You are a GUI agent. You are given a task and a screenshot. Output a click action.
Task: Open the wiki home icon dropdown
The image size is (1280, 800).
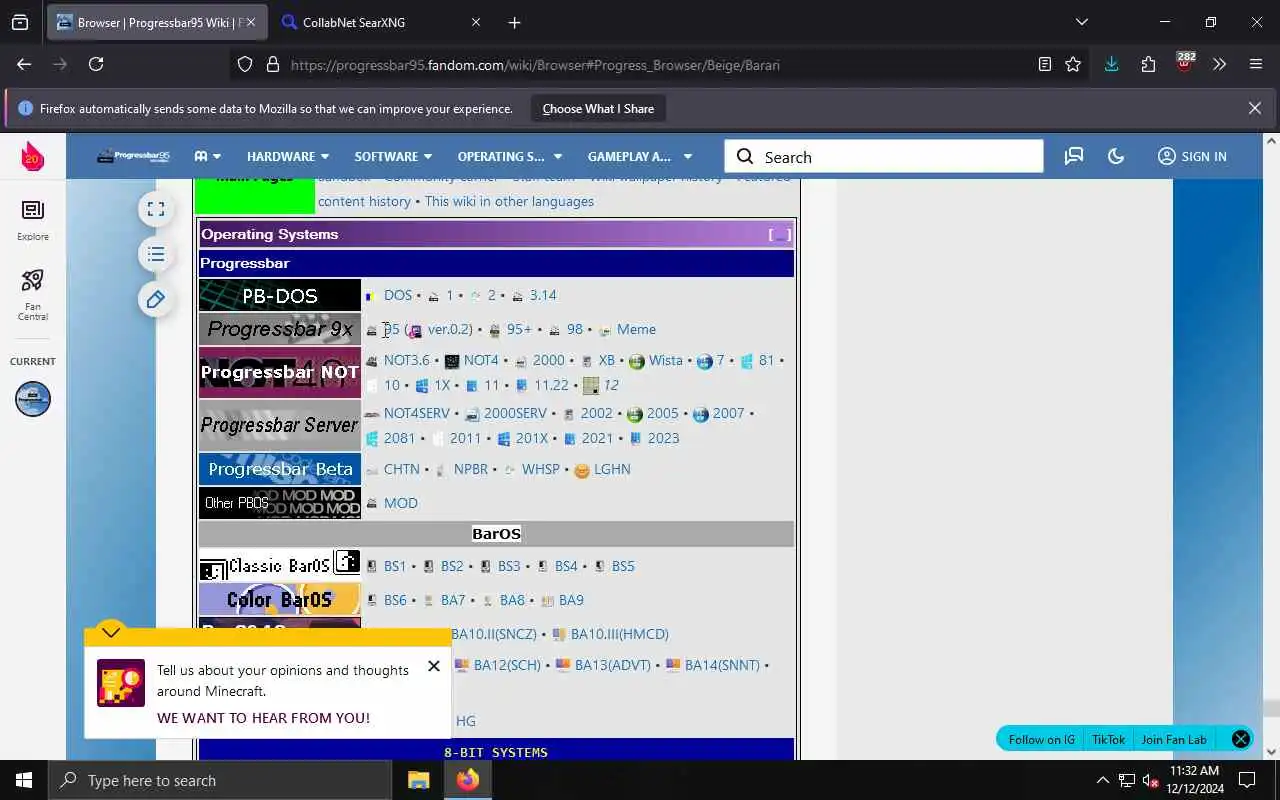(x=208, y=156)
